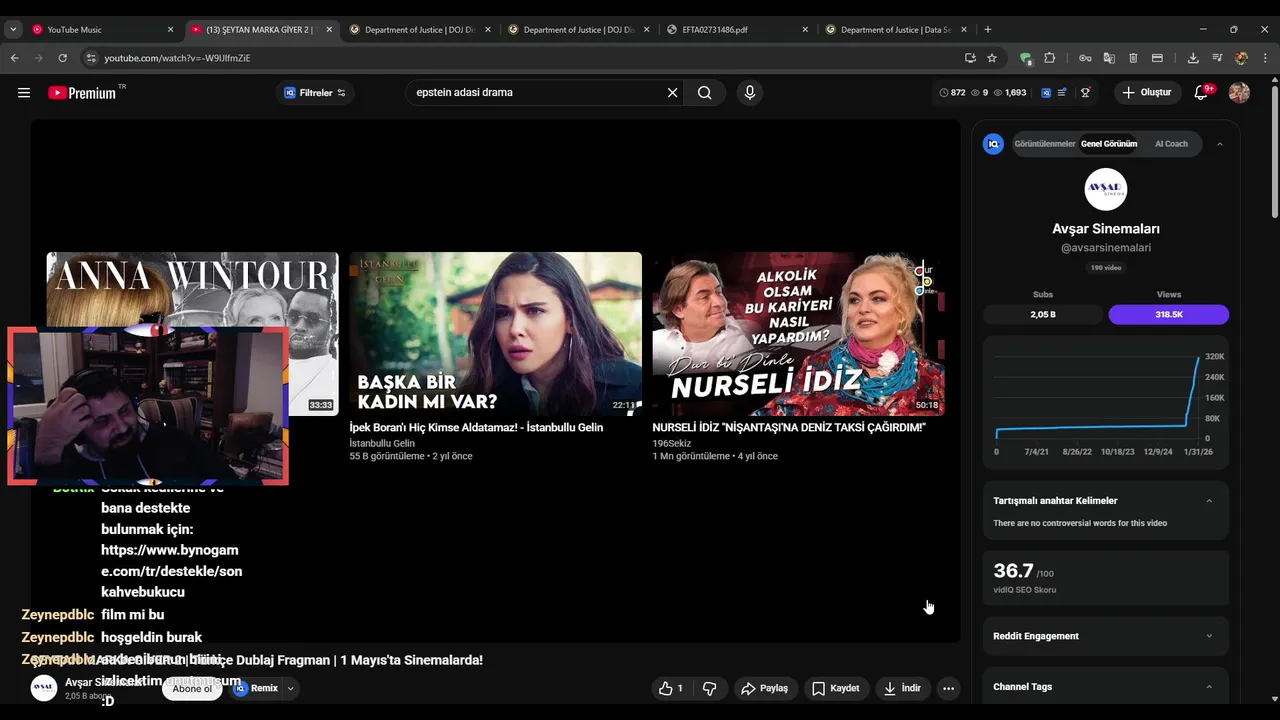
Task: Open İstanbullu Gelin channel link
Action: 382,443
